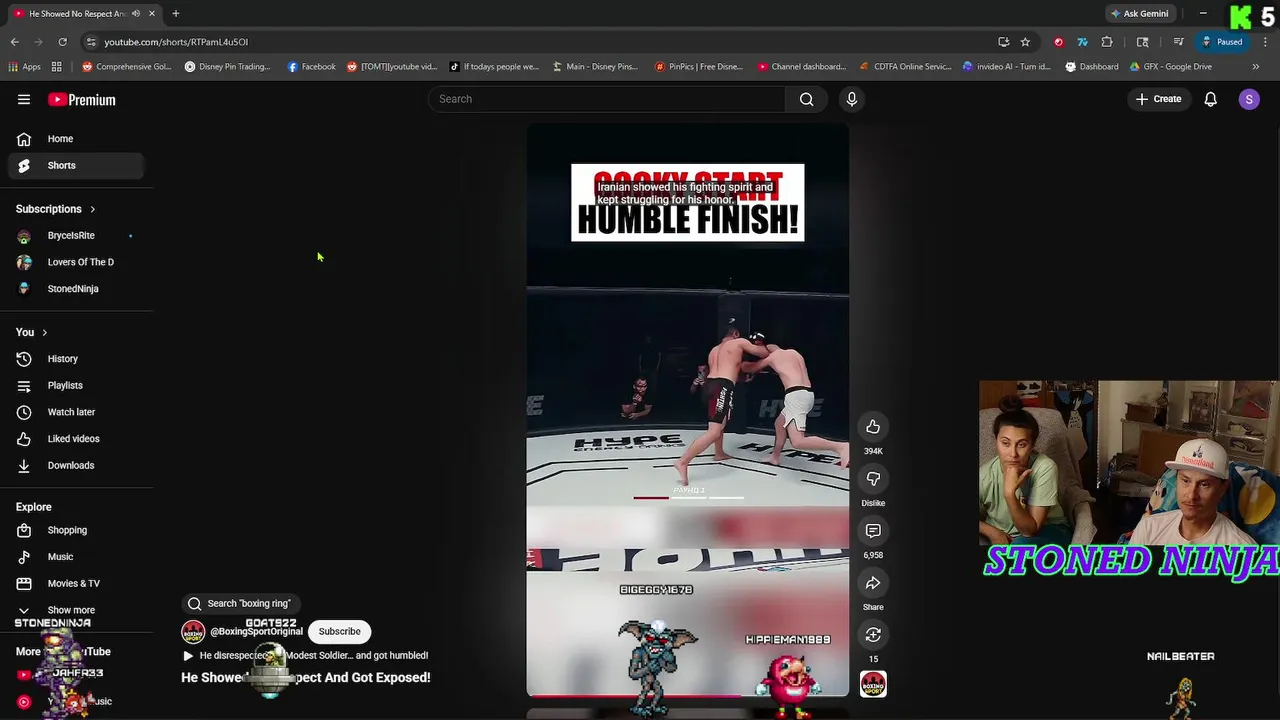Open Facebook bookmark
1280x720 pixels.
(311, 67)
